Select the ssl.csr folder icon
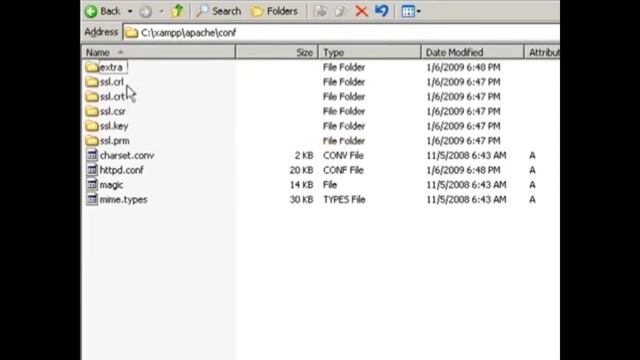Viewport: 640px width, 360px height. click(92, 111)
